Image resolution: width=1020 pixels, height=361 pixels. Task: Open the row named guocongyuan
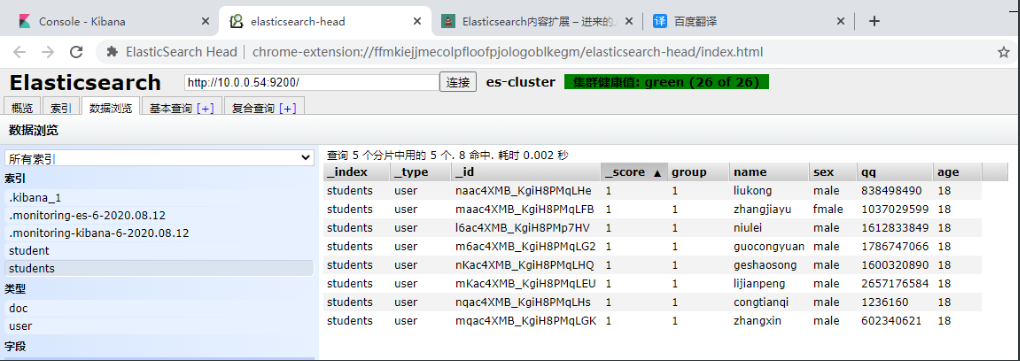(652, 247)
